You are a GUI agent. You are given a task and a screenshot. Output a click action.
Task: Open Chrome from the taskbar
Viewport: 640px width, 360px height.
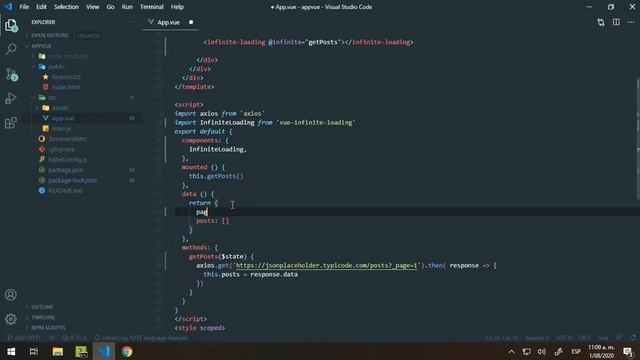[127, 351]
